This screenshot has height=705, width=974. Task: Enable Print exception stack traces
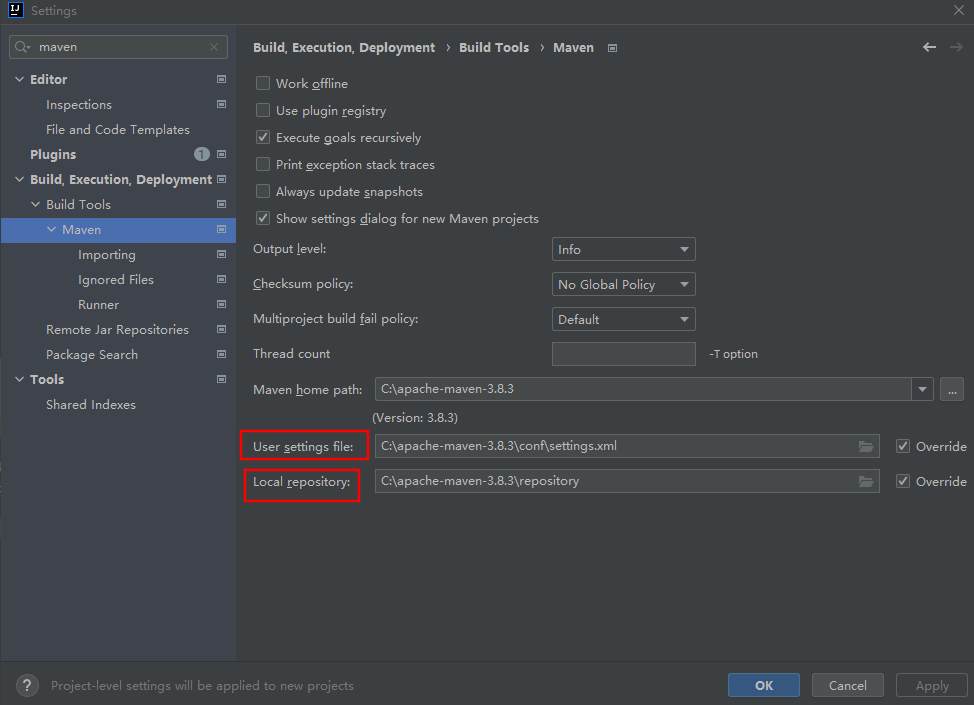263,165
